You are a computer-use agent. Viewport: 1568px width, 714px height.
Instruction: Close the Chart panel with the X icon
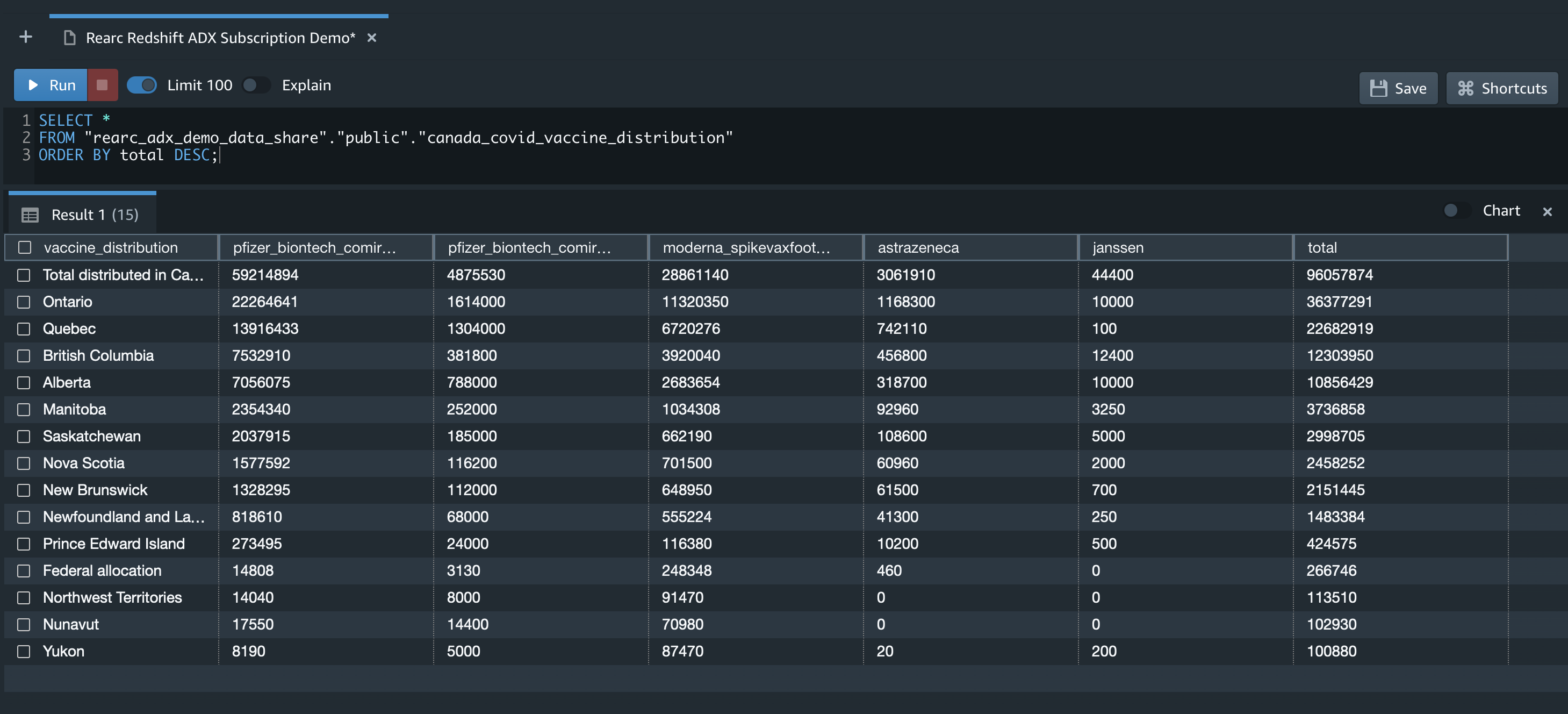pos(1547,211)
